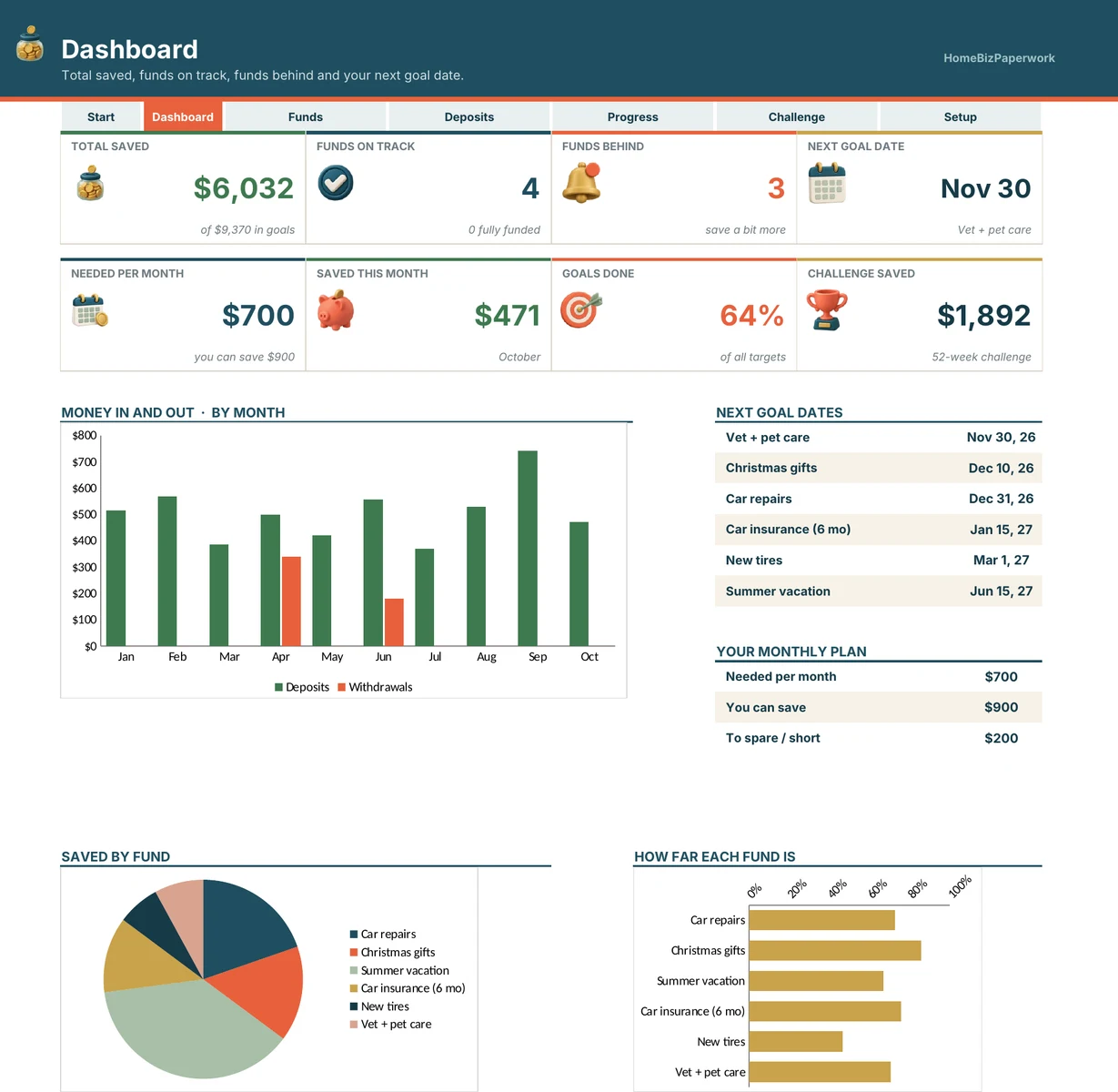
Task: Switch to the Funds tab
Action: tap(306, 116)
